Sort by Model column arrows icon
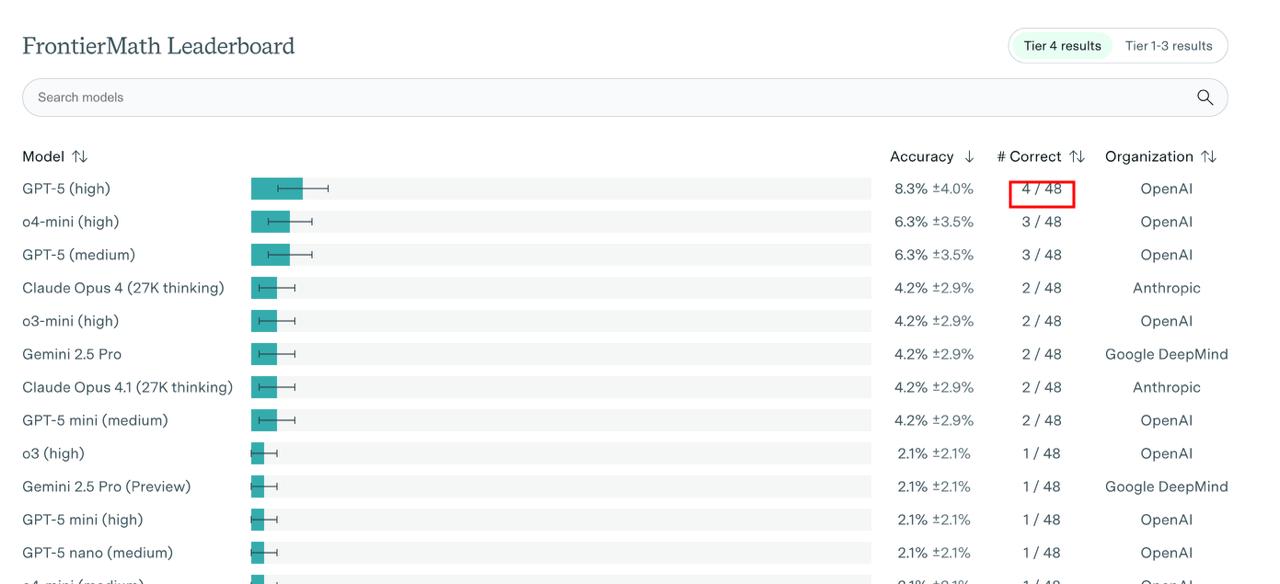The width and height of the screenshot is (1280, 584). point(80,157)
